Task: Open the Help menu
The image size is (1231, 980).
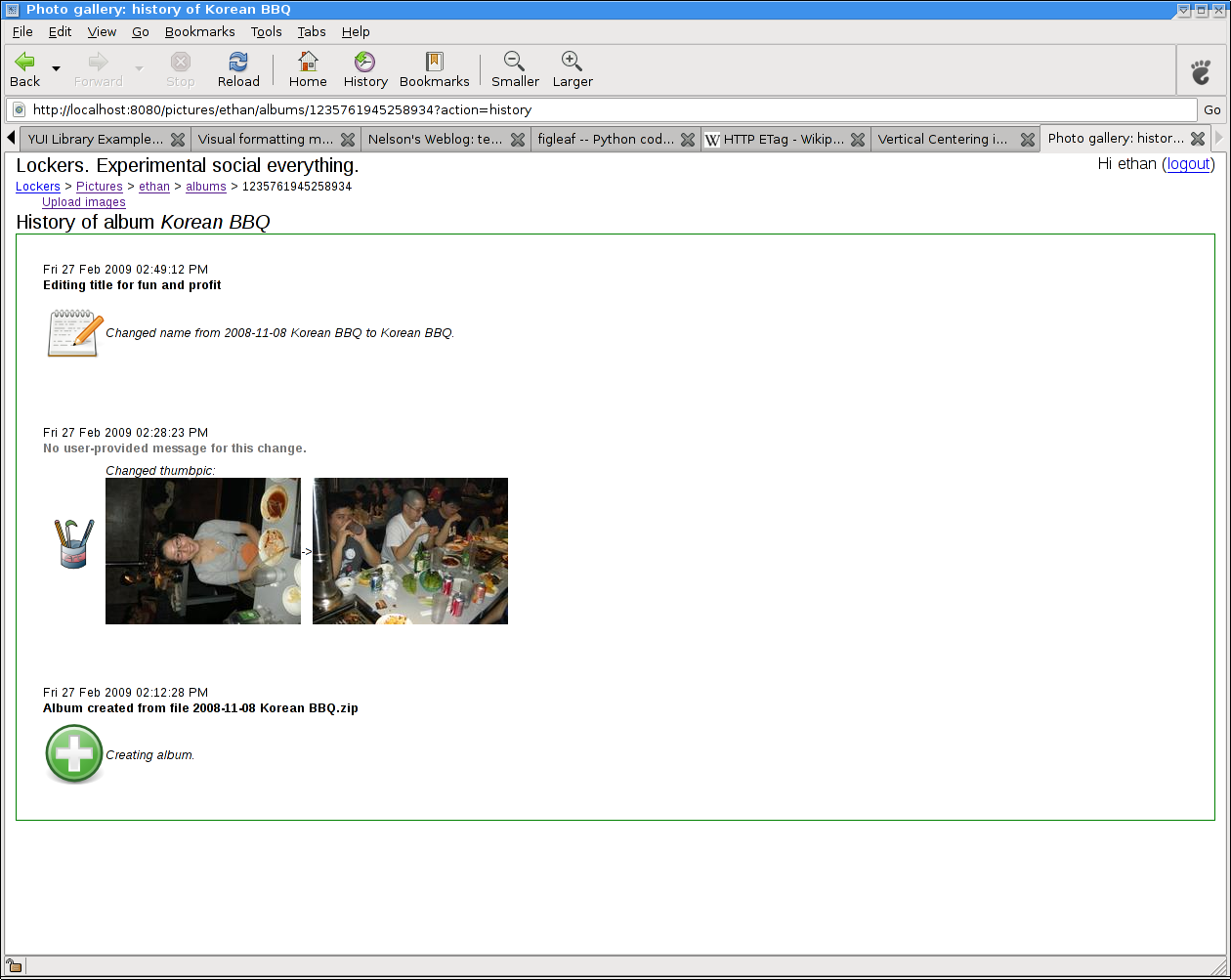Action: (x=356, y=31)
